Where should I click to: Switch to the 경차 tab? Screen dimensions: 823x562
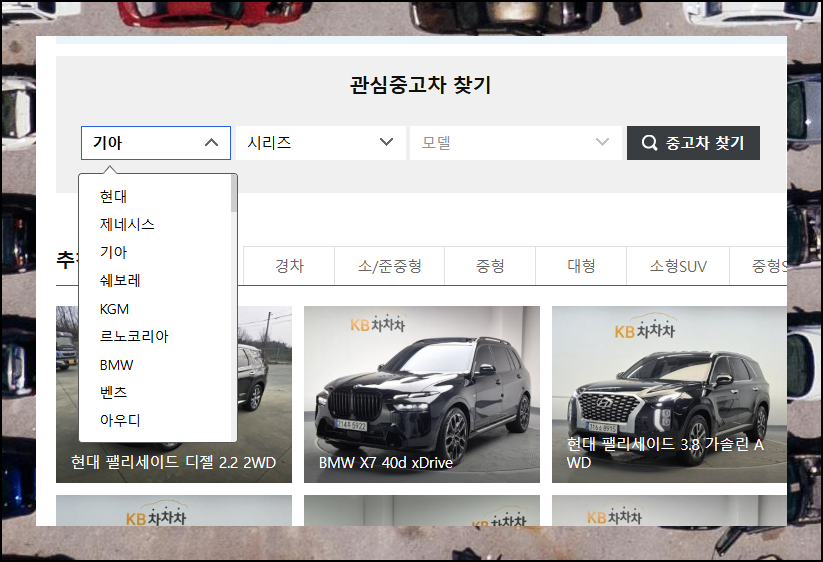coord(289,266)
